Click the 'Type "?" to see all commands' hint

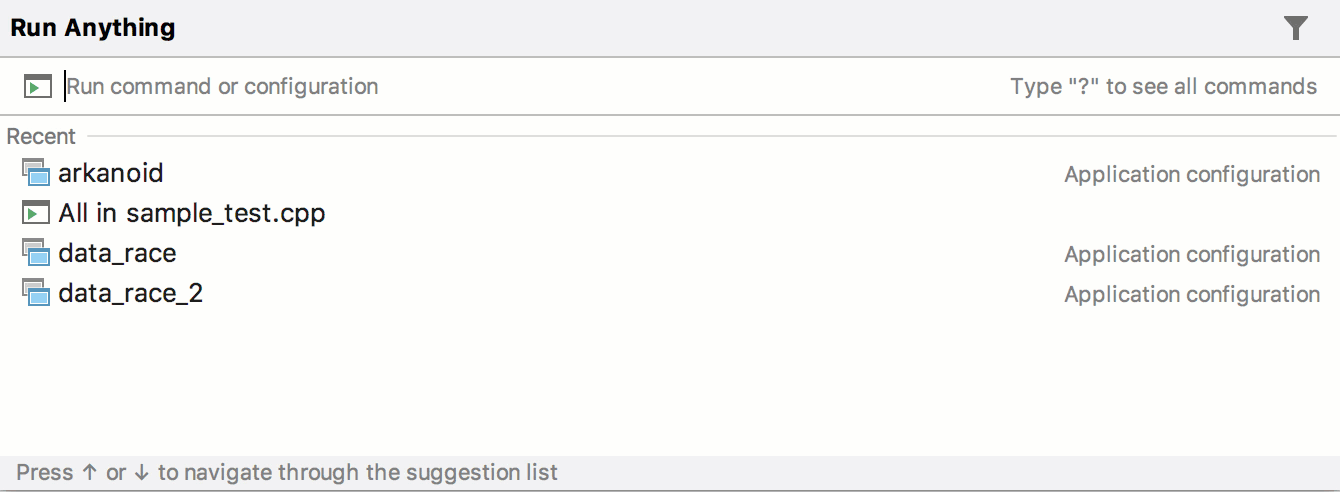[x=1163, y=87]
